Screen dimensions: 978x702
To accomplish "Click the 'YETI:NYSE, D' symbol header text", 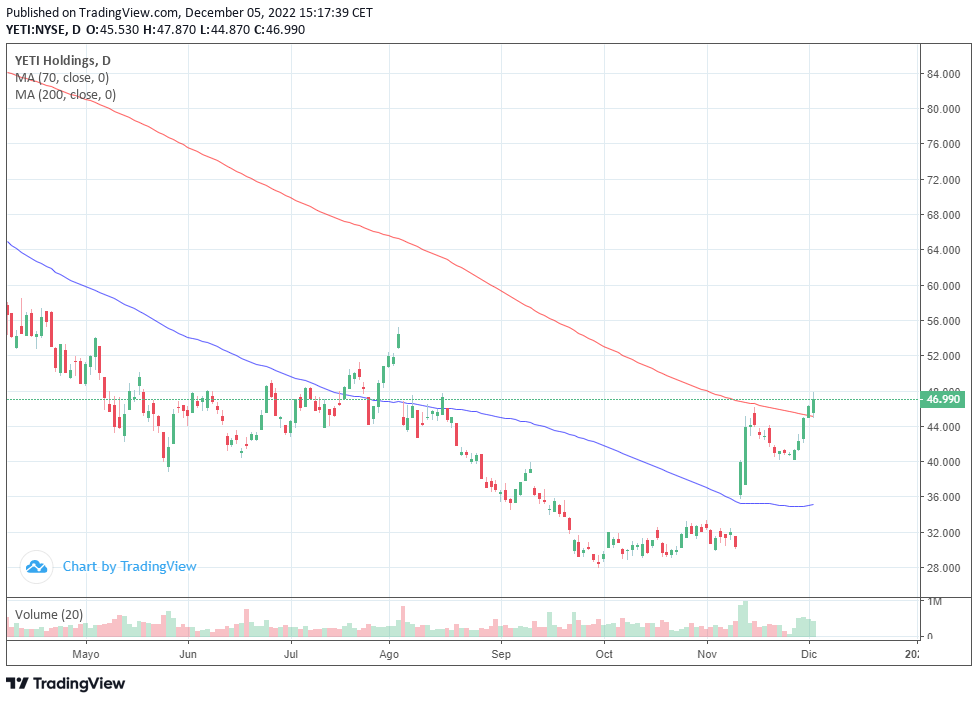I will pos(44,29).
